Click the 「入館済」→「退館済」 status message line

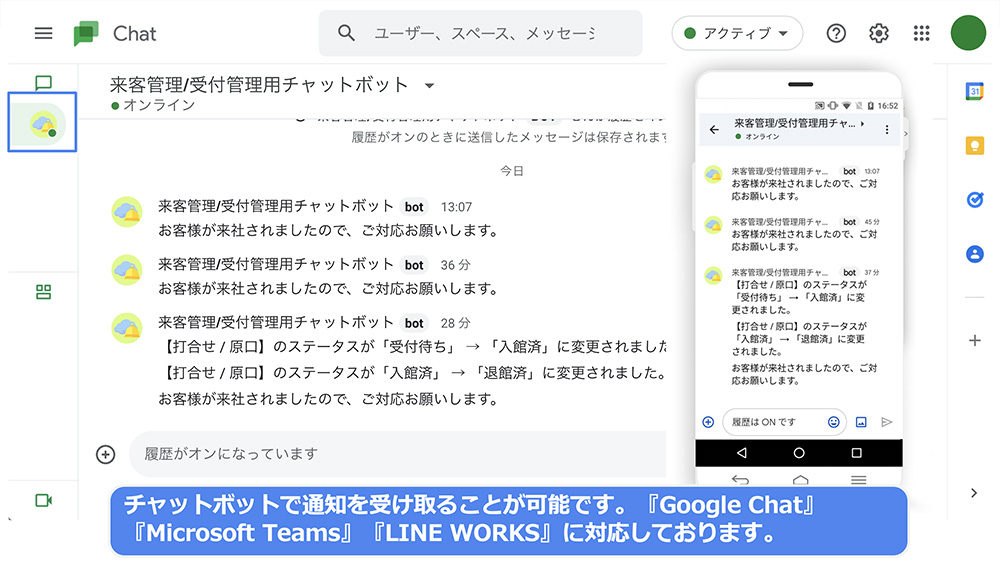[413, 372]
